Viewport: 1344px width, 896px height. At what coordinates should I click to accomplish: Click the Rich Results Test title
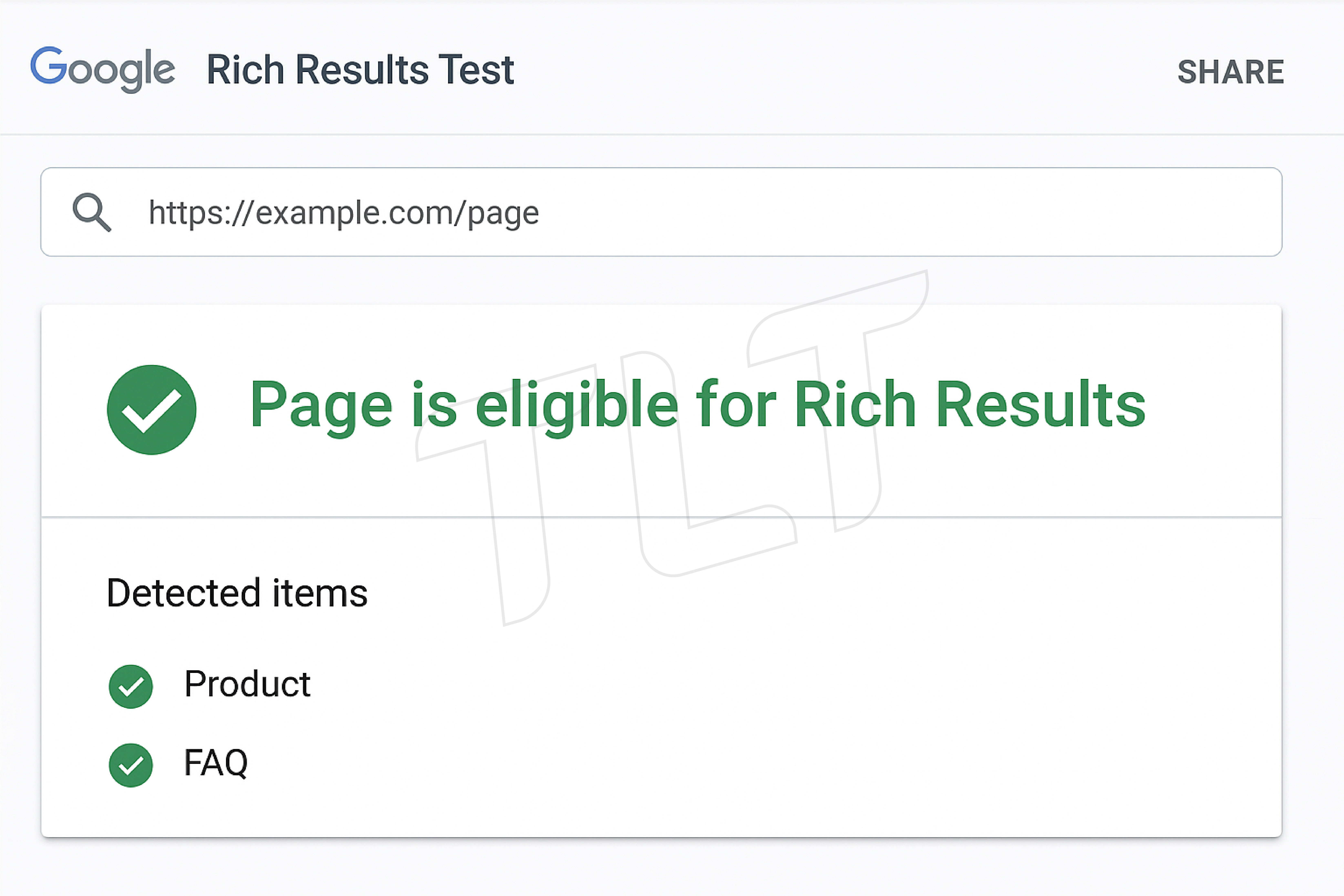pos(360,70)
